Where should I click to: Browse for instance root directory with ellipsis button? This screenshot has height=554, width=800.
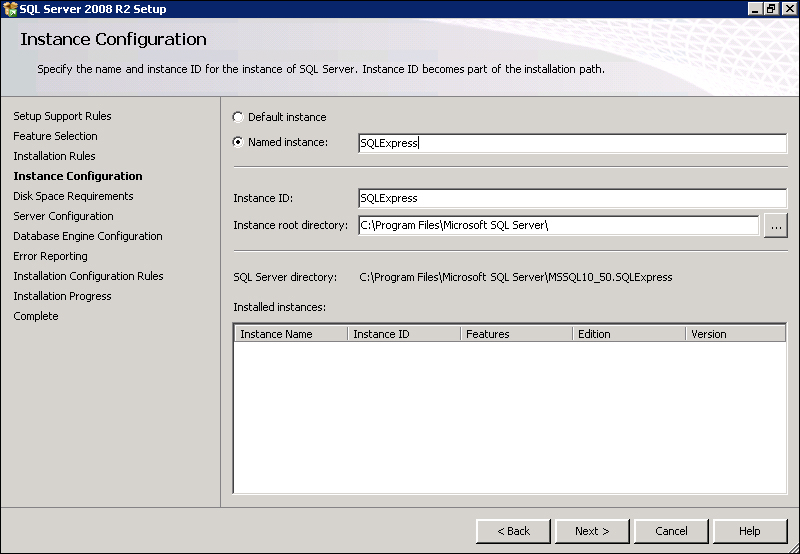point(776,225)
